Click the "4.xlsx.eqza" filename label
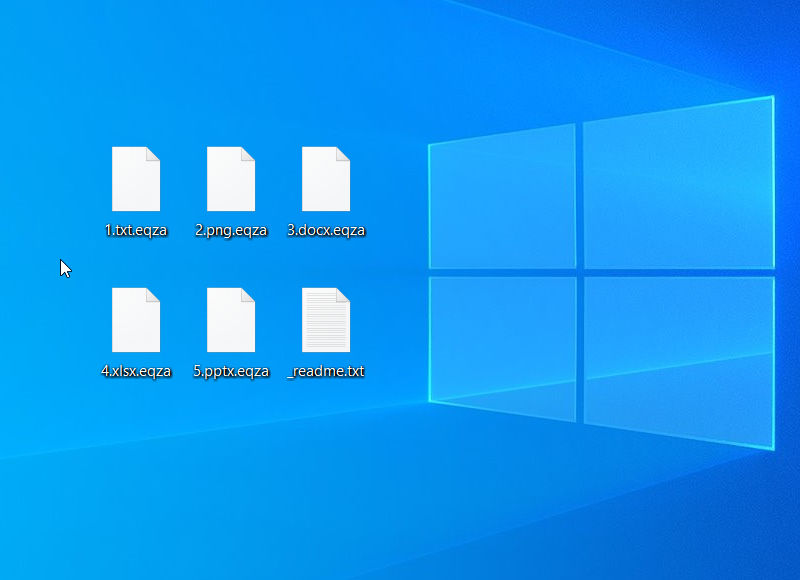This screenshot has width=800, height=580. pyautogui.click(x=136, y=371)
